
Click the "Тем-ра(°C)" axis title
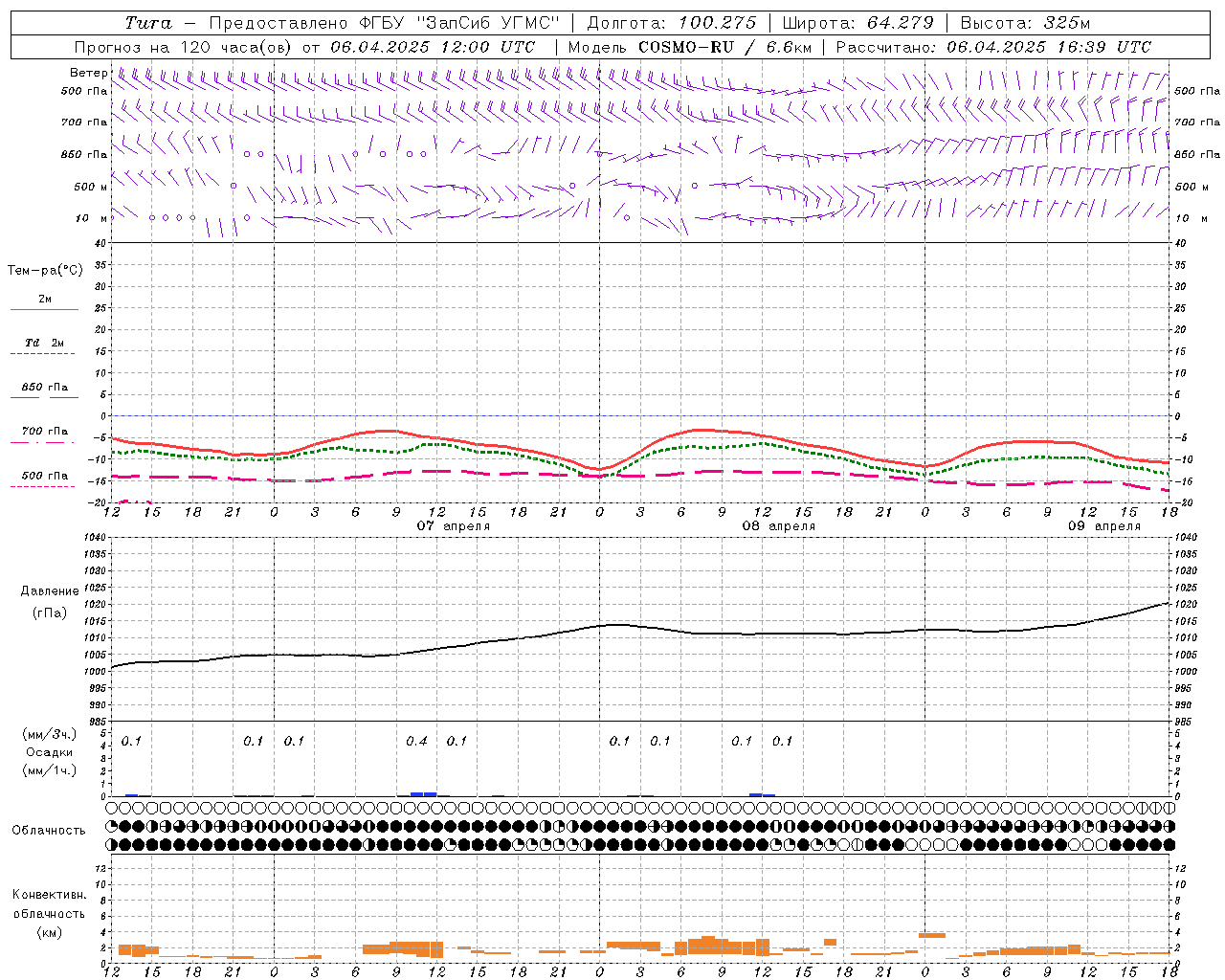[x=45, y=271]
